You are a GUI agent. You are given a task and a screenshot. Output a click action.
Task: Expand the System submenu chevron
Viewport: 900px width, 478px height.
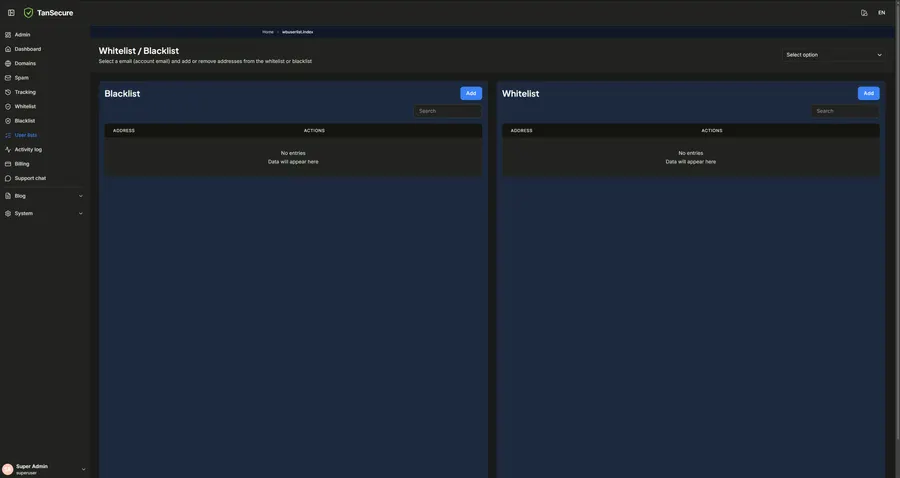[80, 213]
